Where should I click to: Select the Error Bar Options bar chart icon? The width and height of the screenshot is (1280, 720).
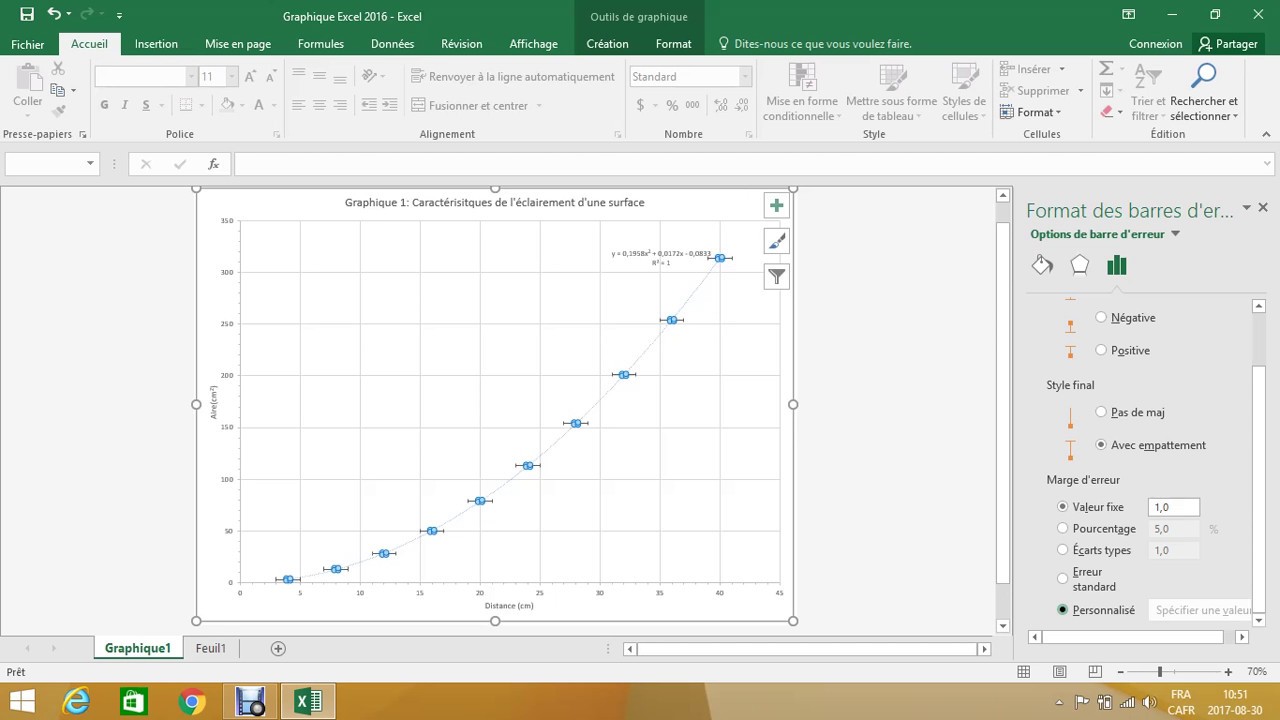[1117, 265]
